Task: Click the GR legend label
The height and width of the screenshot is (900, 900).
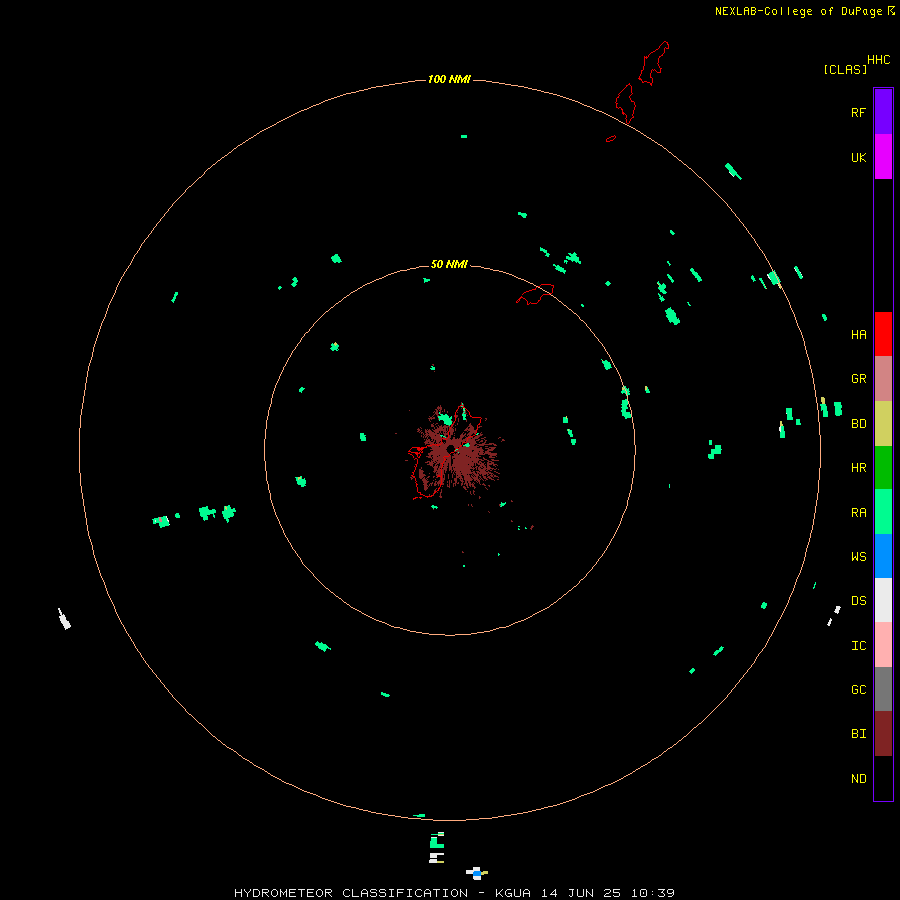Action: tap(858, 379)
